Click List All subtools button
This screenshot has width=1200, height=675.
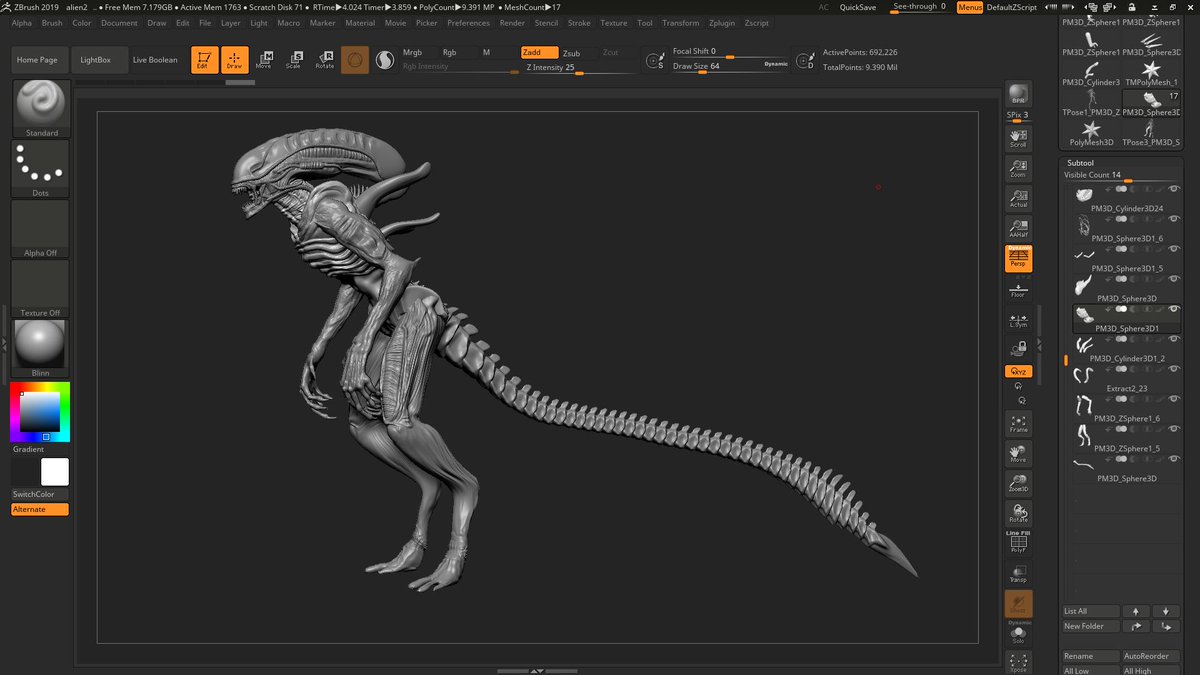point(1090,611)
